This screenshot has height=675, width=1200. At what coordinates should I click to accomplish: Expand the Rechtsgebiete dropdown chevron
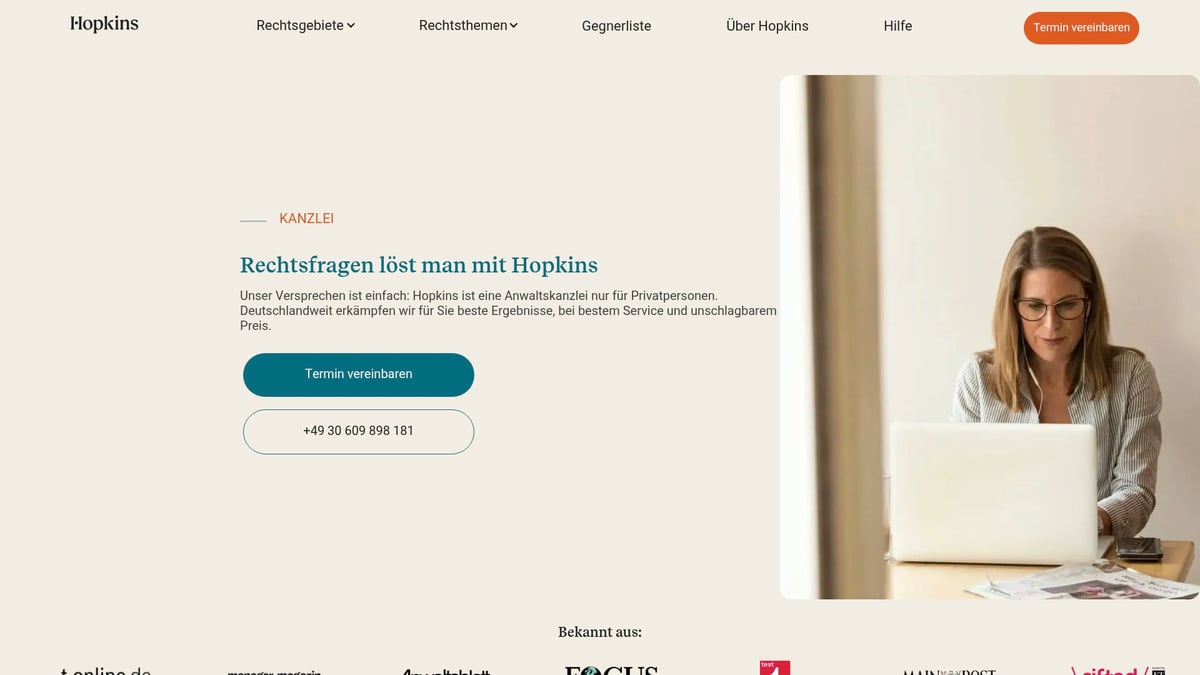point(351,26)
